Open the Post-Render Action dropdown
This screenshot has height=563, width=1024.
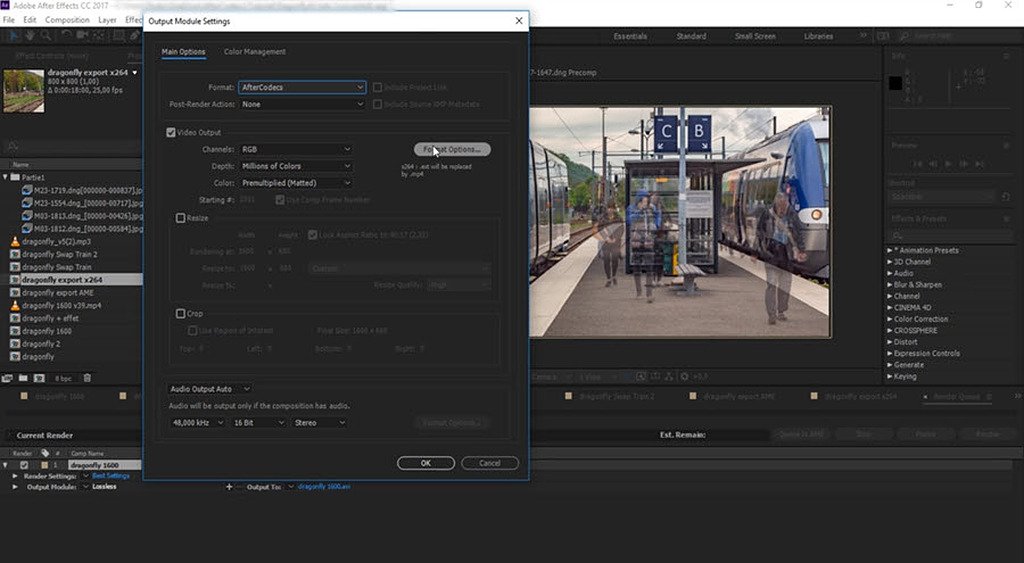pos(302,104)
